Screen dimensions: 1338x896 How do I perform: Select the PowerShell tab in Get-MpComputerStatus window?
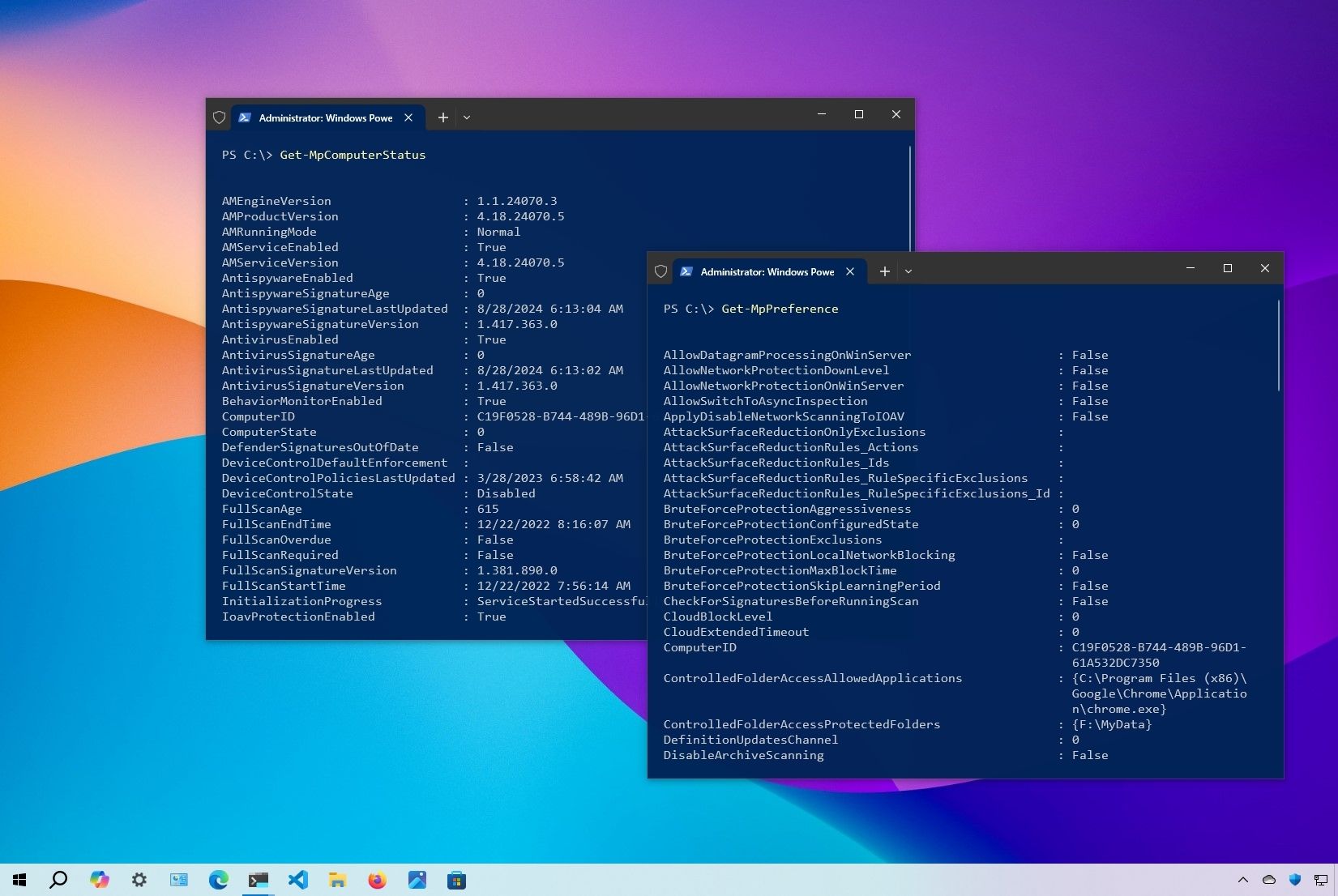click(x=324, y=117)
